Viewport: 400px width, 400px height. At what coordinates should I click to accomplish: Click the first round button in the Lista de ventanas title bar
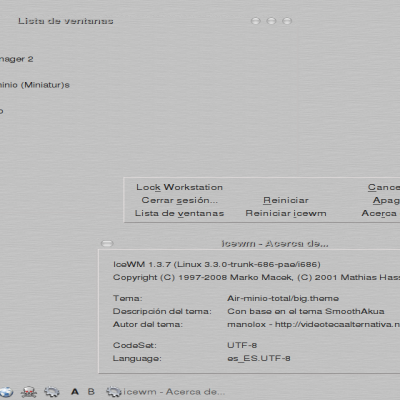point(256,21)
